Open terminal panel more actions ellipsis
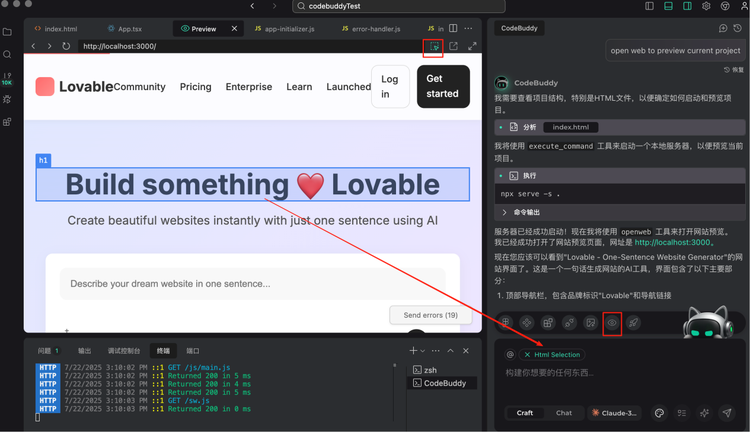The image size is (750, 432). (x=435, y=351)
